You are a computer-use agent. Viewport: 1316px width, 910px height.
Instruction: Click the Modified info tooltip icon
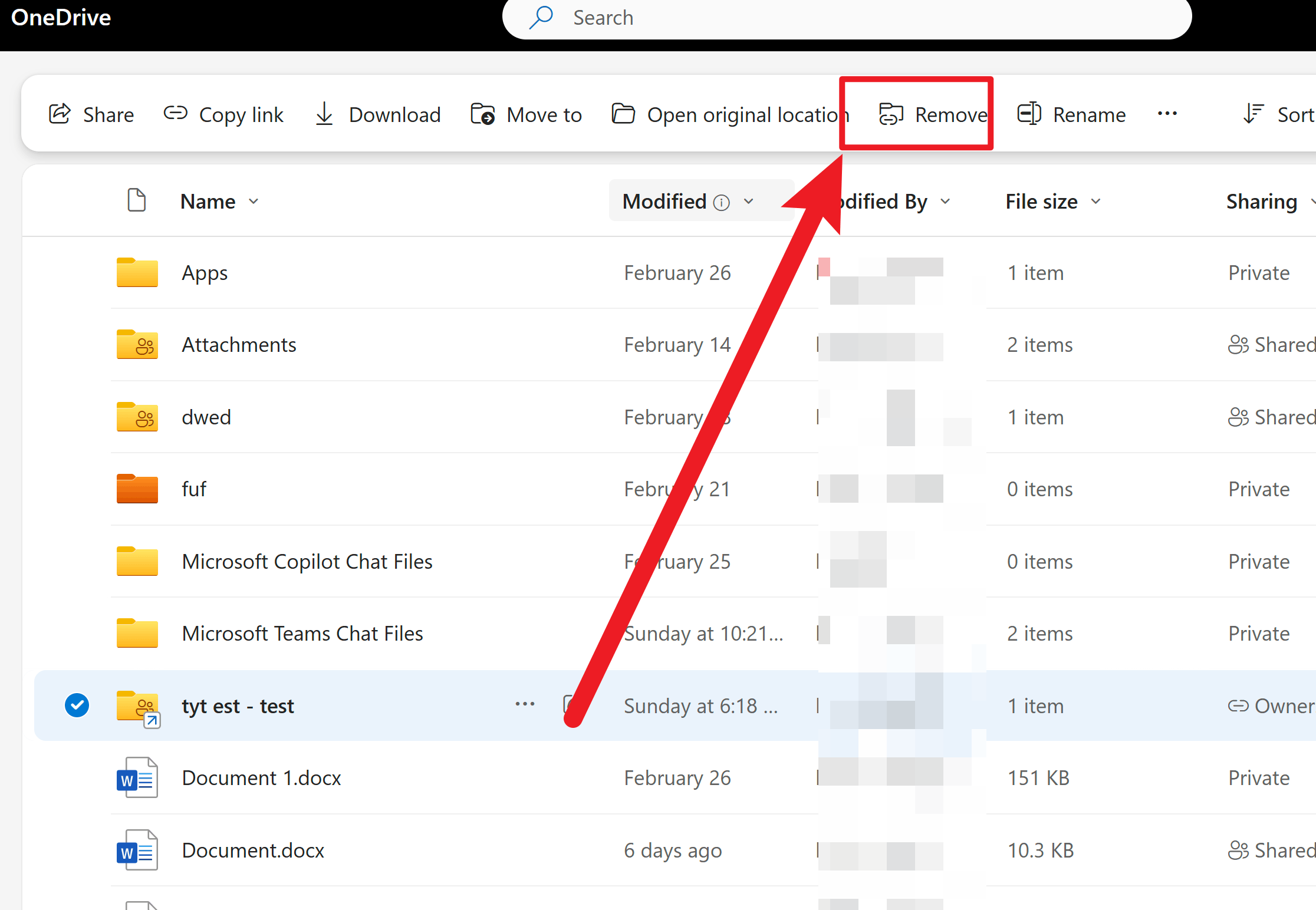[722, 202]
